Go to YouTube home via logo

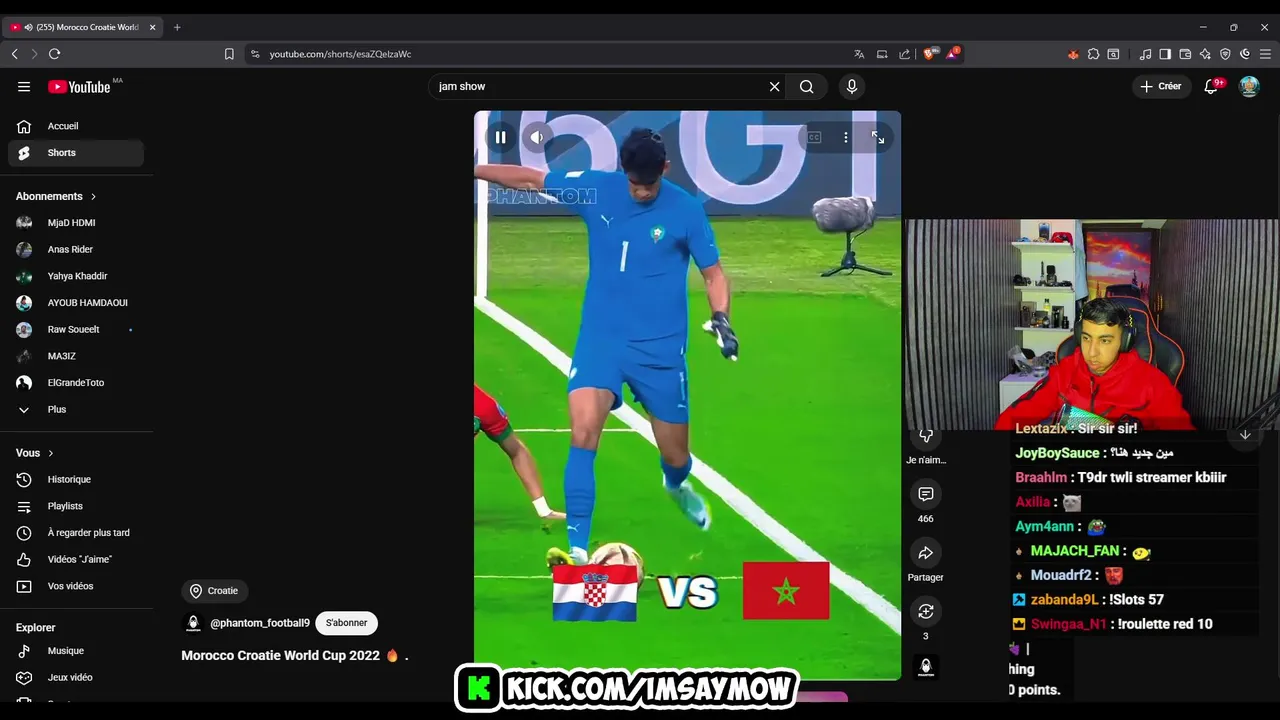point(79,87)
